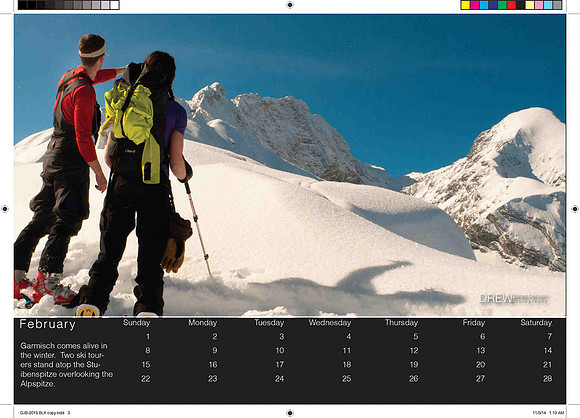Select the green swatch in color bar
The height and width of the screenshot is (418, 580).
coord(502,5)
